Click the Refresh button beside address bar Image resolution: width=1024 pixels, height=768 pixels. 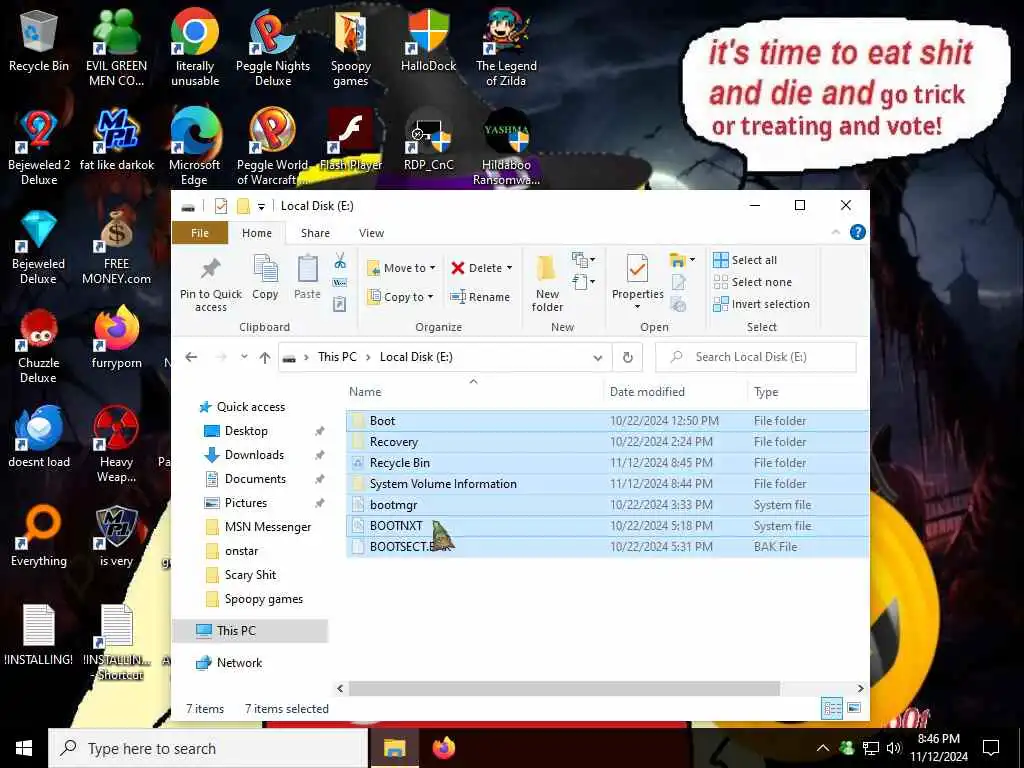coord(628,357)
